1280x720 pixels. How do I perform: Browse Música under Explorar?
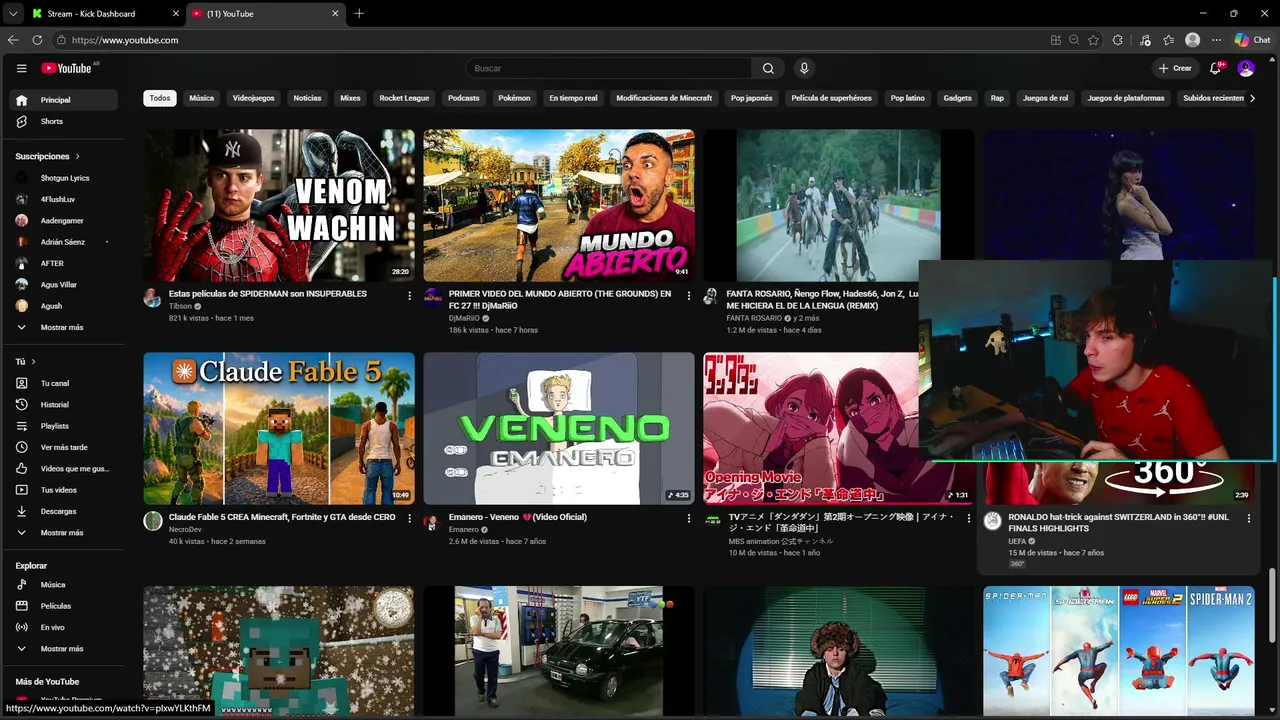pyautogui.click(x=65, y=585)
